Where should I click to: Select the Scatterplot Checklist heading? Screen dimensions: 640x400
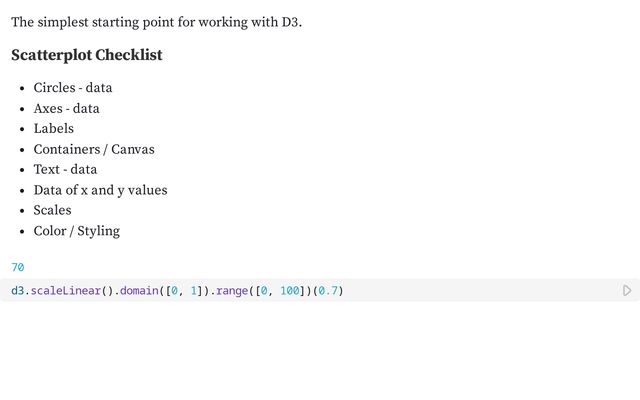[87, 55]
